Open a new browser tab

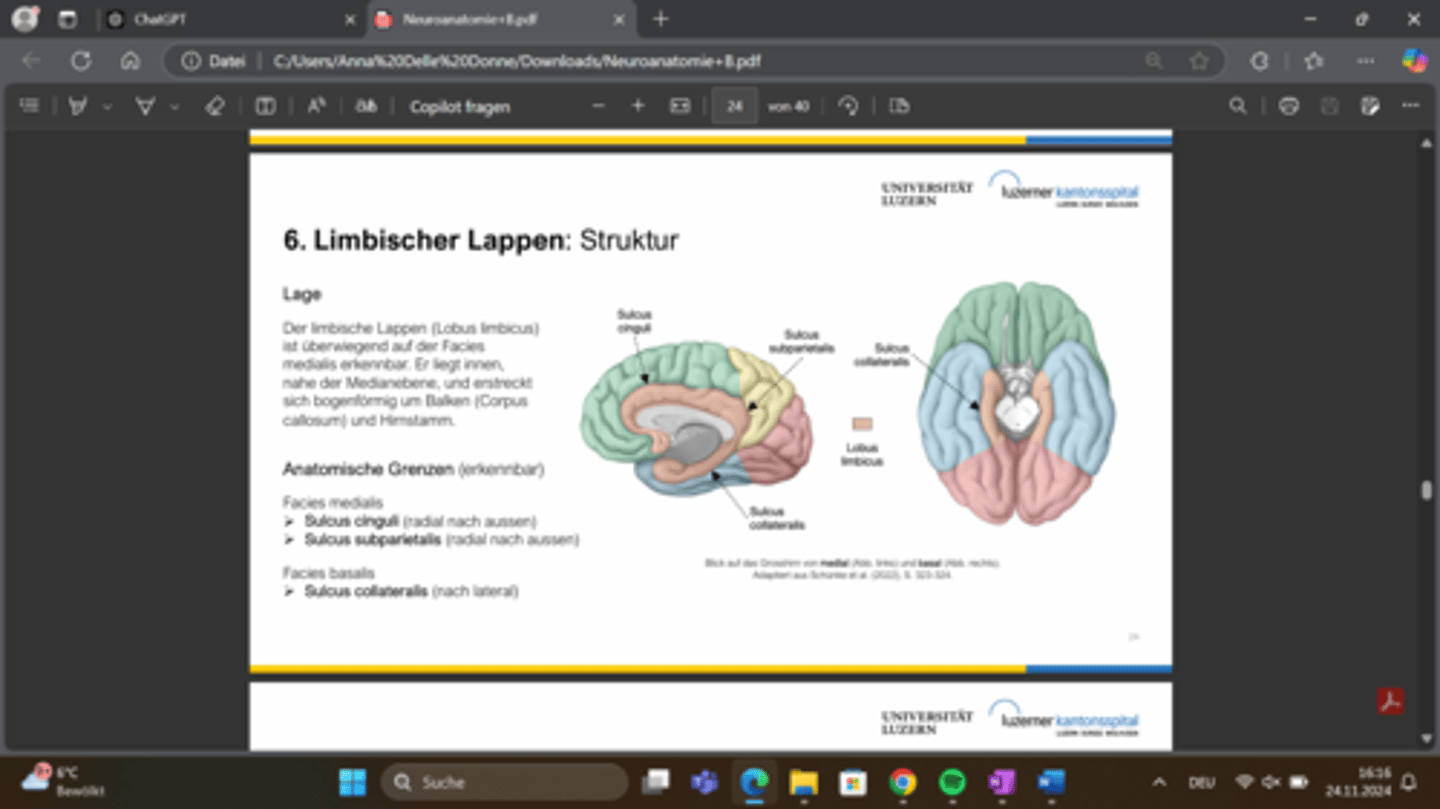click(x=660, y=19)
